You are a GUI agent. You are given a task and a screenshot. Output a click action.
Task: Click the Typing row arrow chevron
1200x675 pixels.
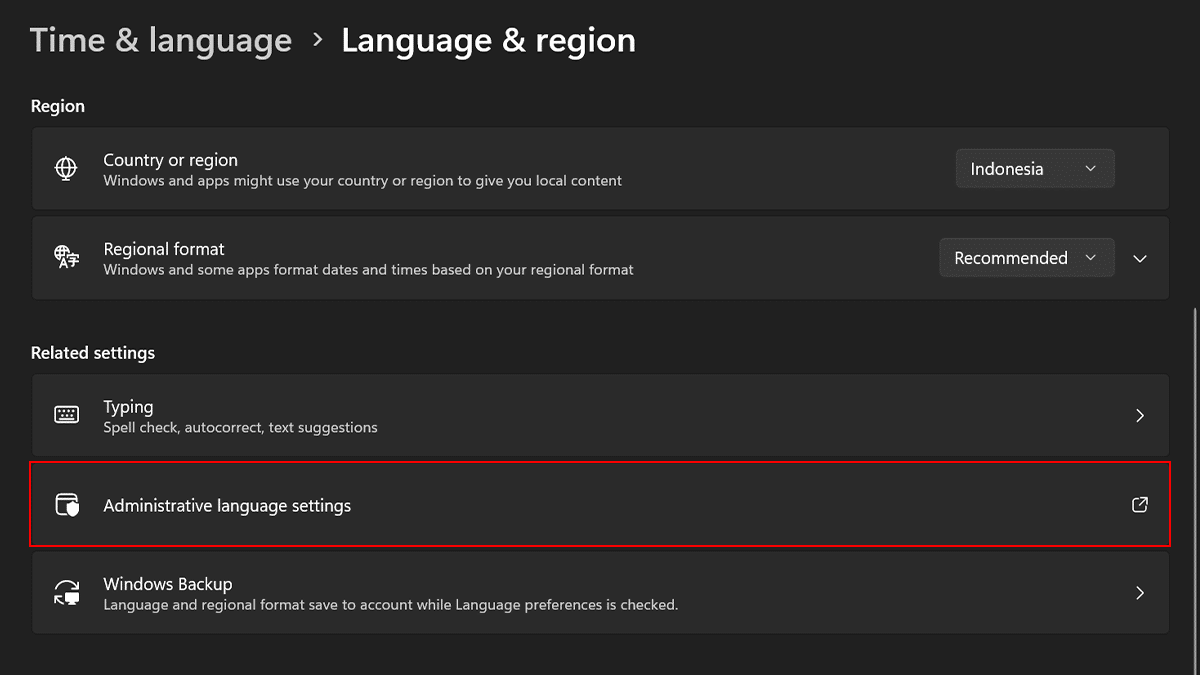click(1140, 416)
